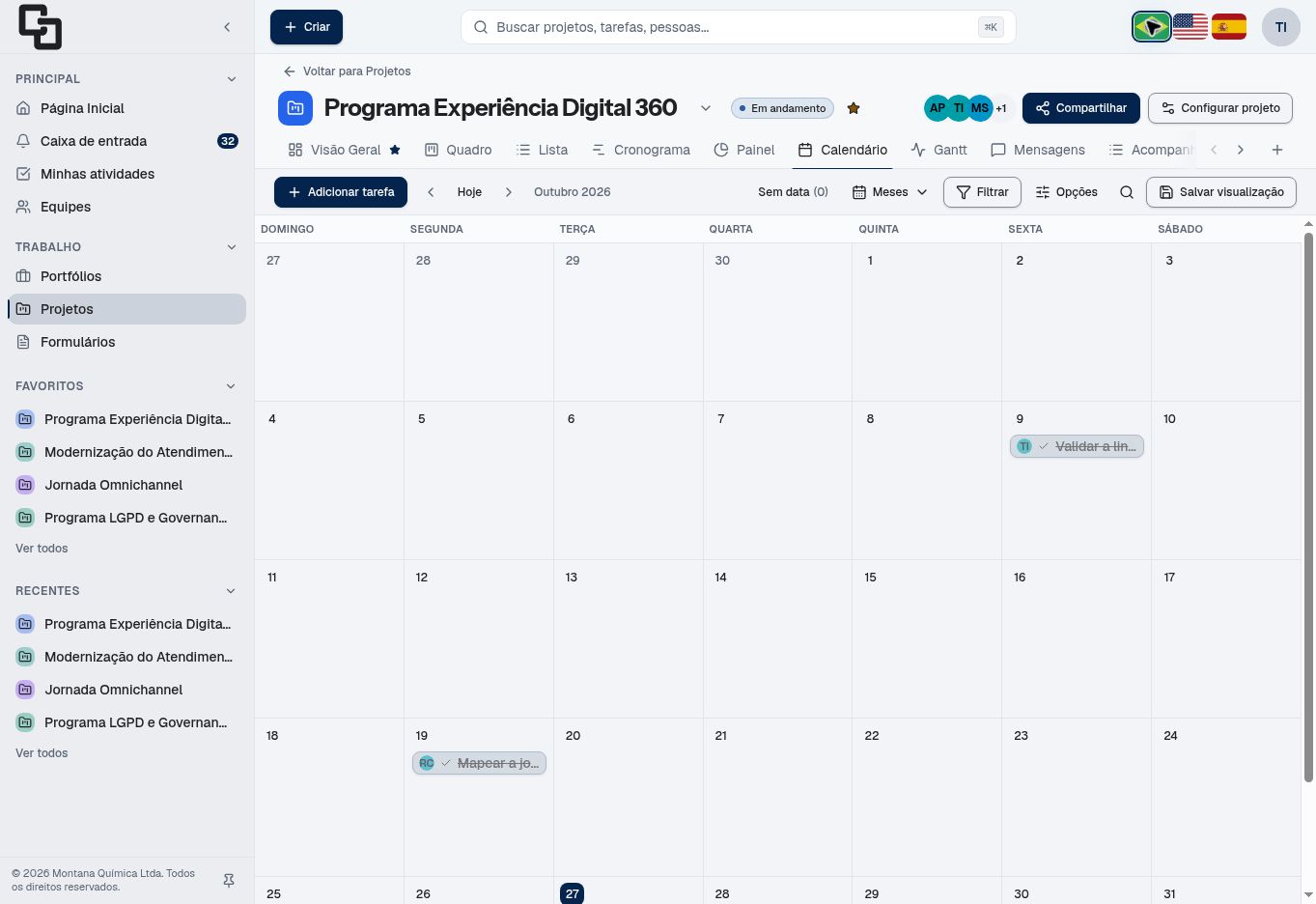Open the TI user avatar menu
This screenshot has height=904, width=1316.
click(x=1281, y=27)
